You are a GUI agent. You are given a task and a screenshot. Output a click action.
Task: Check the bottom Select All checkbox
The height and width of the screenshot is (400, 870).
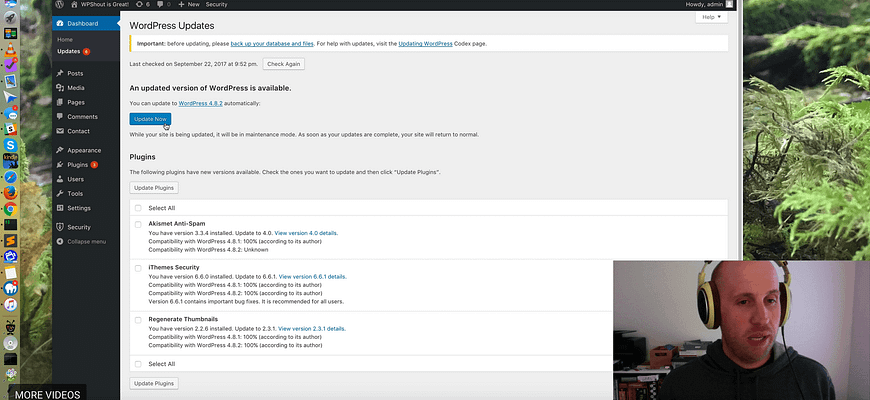pos(138,364)
